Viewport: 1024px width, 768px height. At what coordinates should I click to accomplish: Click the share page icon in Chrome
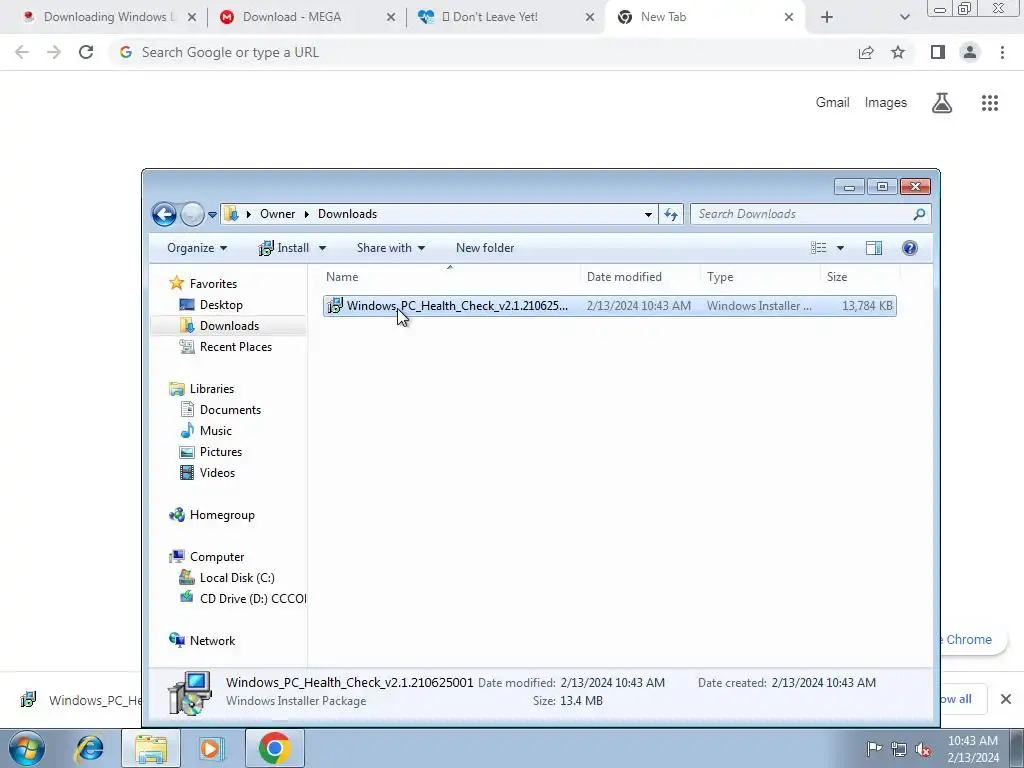click(866, 52)
